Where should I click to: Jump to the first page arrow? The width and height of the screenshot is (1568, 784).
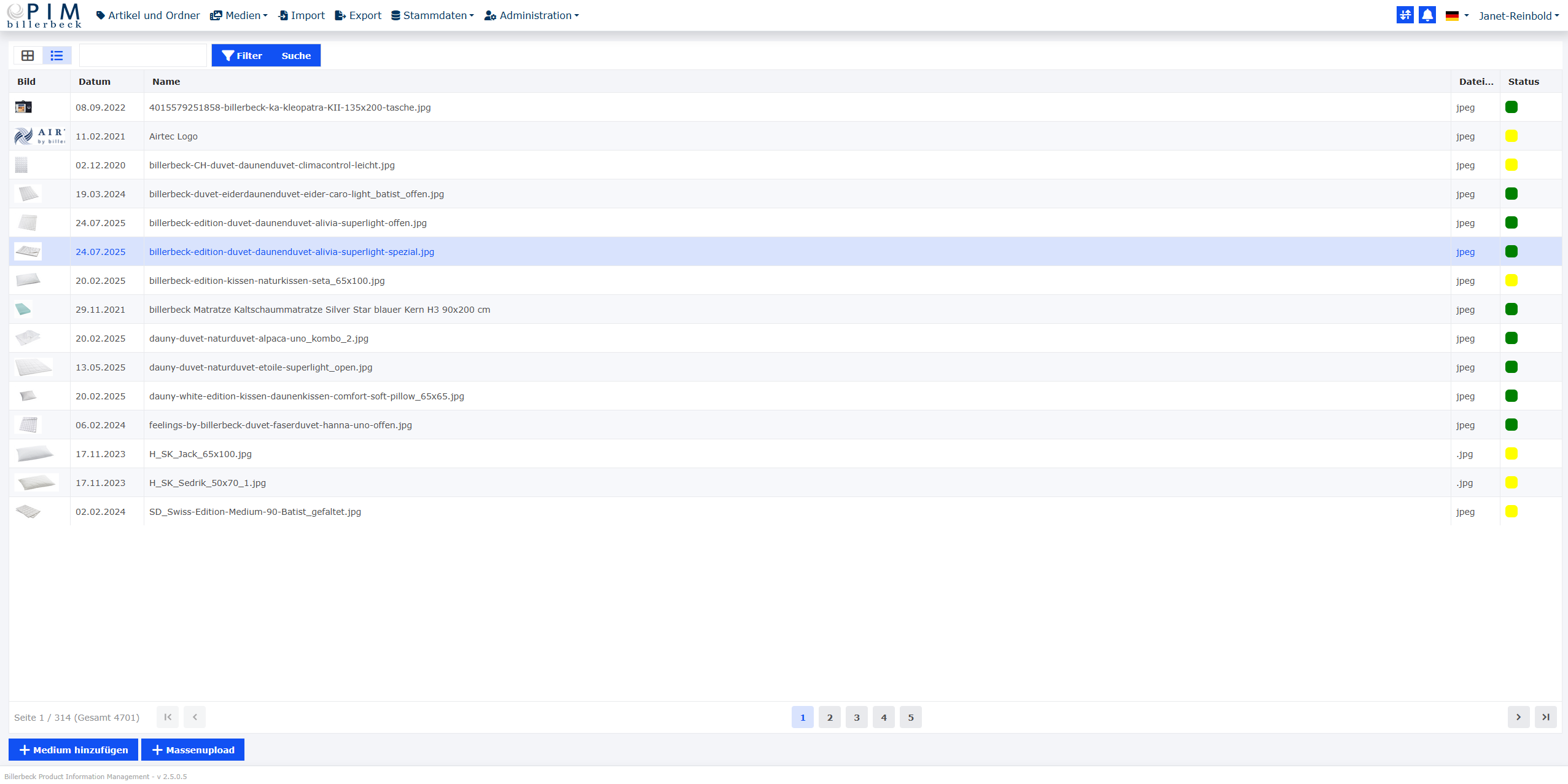coord(168,717)
